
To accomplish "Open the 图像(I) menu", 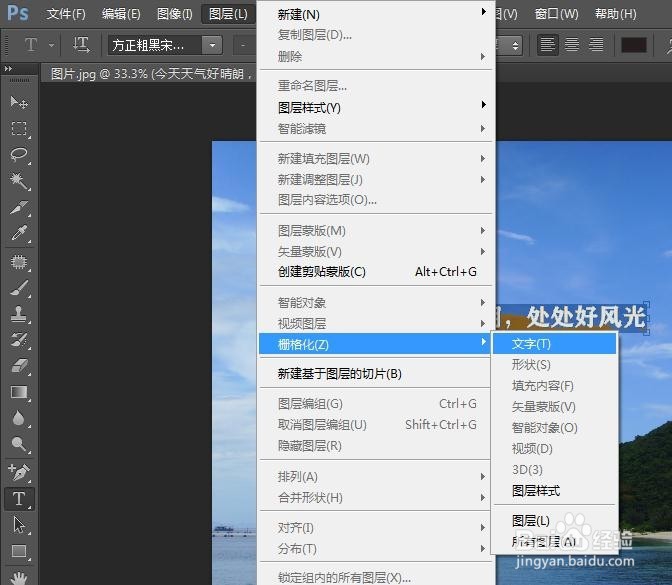I will tap(175, 14).
